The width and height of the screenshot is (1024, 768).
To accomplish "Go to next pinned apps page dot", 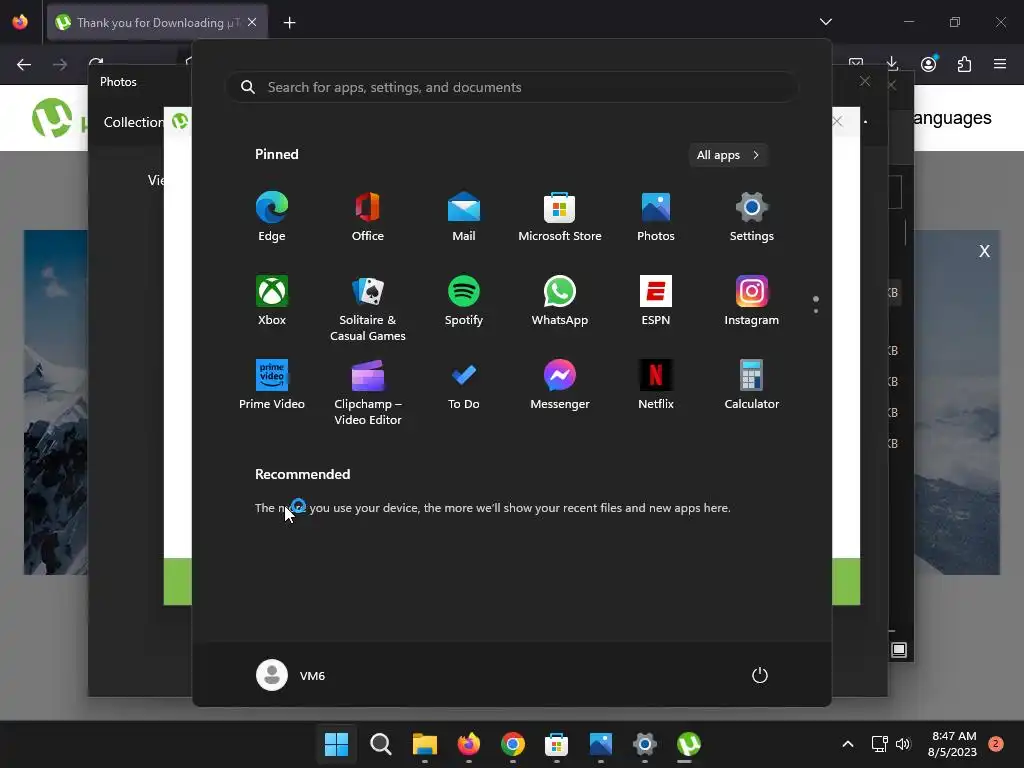I will pos(816,311).
